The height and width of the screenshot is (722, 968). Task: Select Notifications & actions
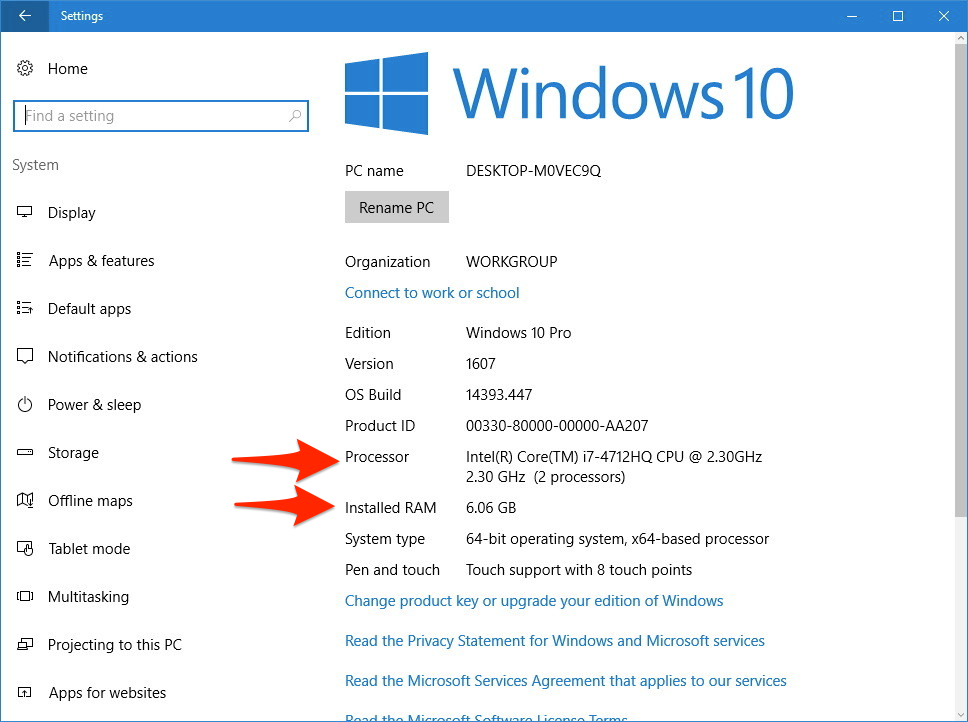click(123, 357)
